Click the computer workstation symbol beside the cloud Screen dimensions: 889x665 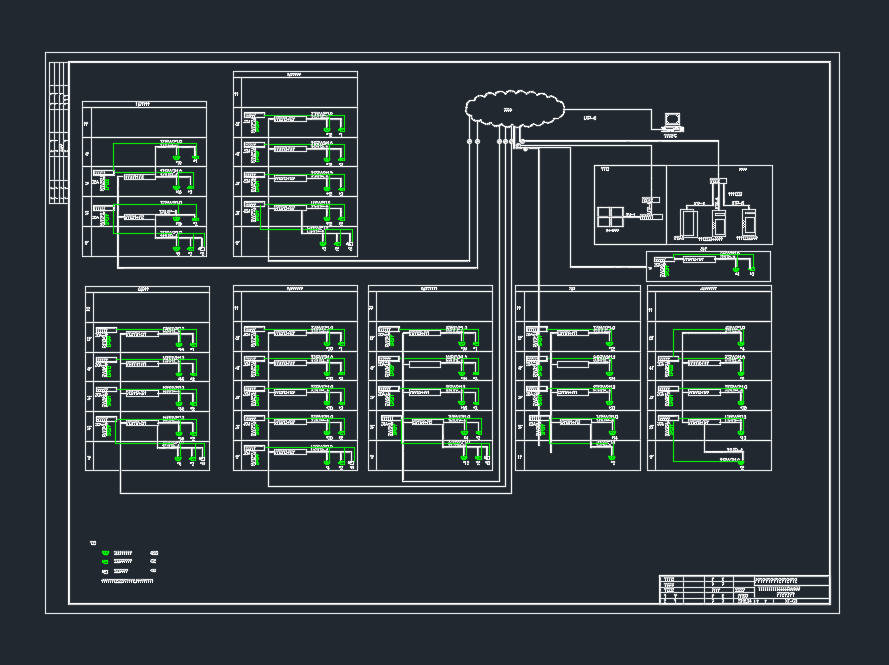673,122
